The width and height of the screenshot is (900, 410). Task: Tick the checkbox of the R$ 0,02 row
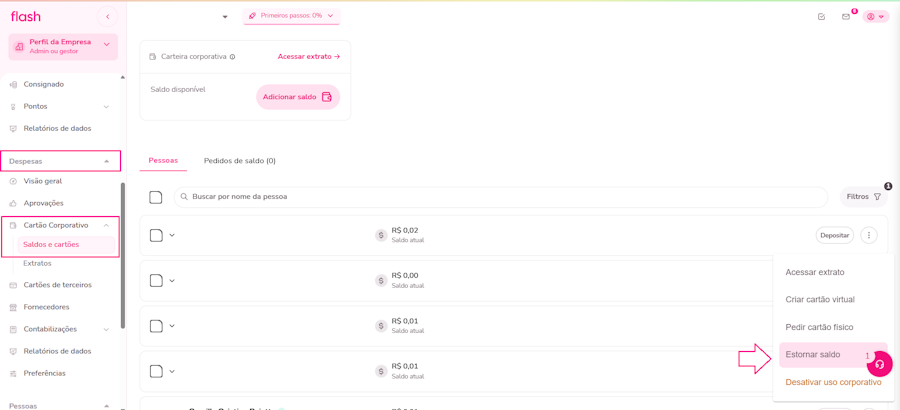(156, 236)
